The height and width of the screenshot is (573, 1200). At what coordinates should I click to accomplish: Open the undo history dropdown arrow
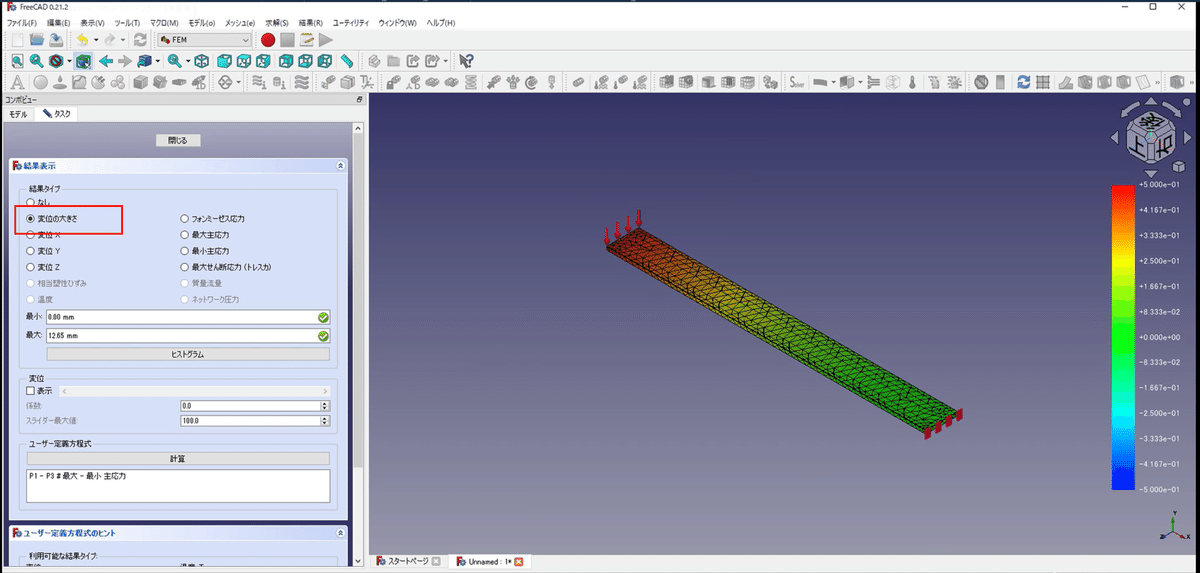pyautogui.click(x=96, y=40)
